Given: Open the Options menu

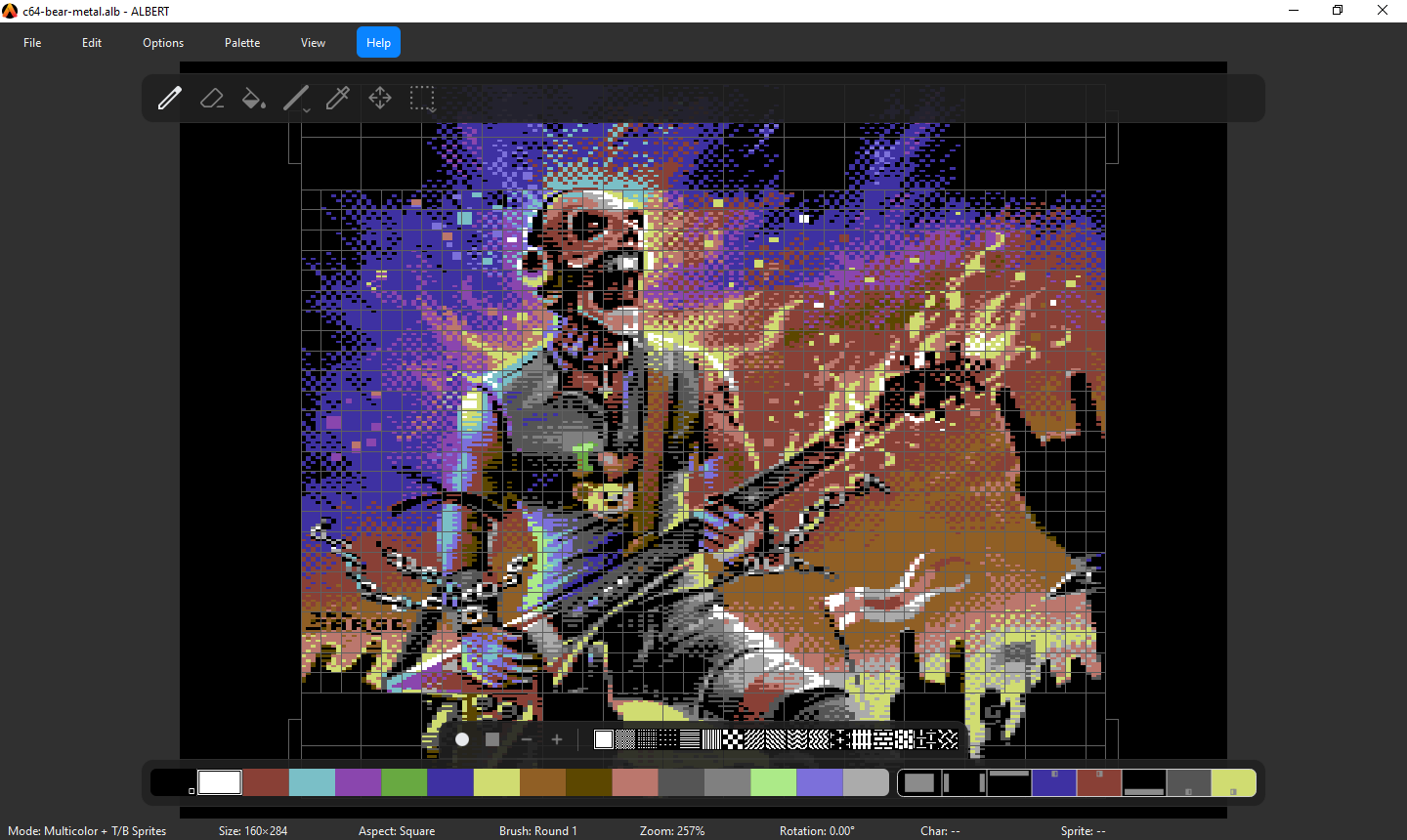Looking at the screenshot, I should [163, 43].
